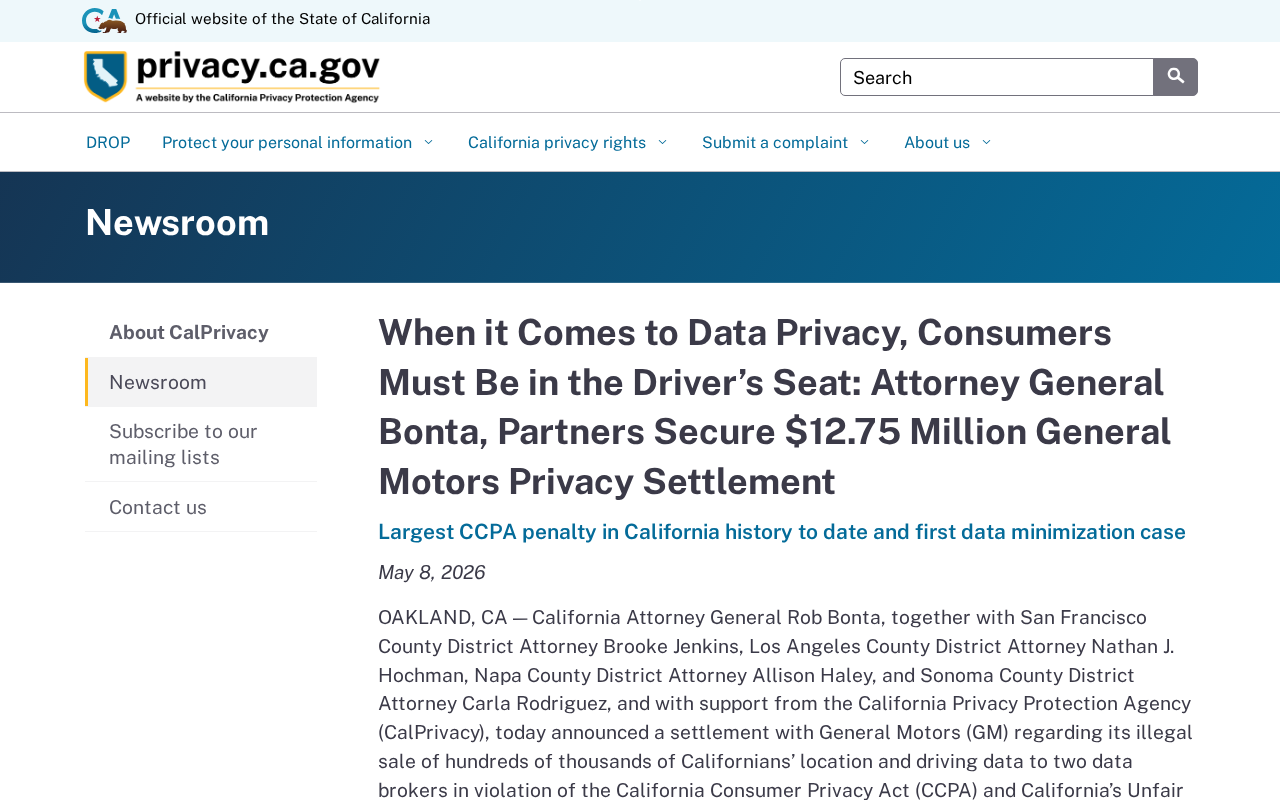Click into the Search text field
The image size is (1280, 800).
point(997,77)
